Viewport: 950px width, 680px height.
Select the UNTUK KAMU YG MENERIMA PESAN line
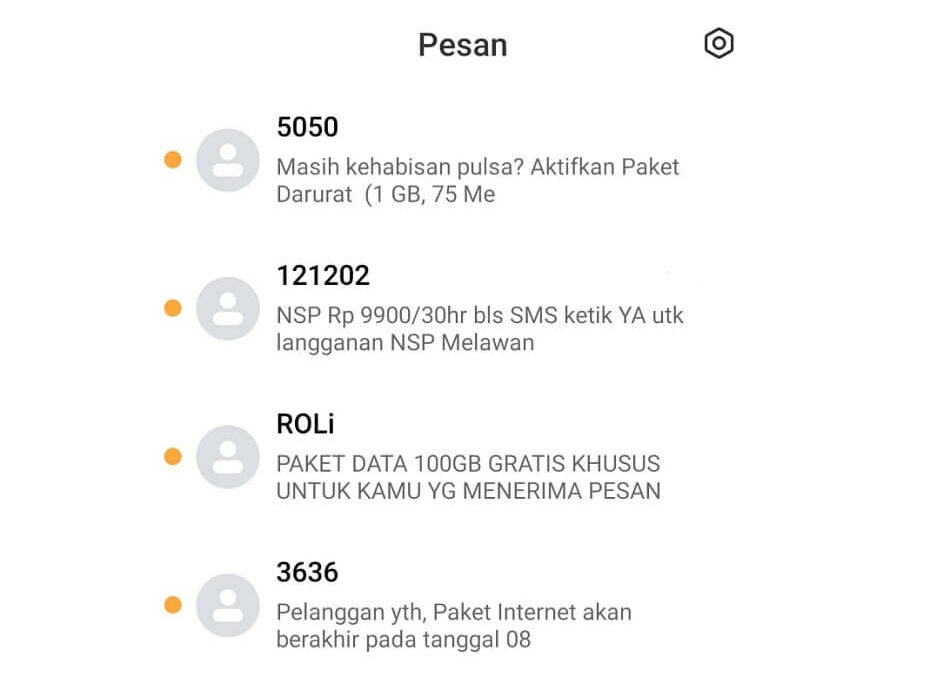coord(468,491)
